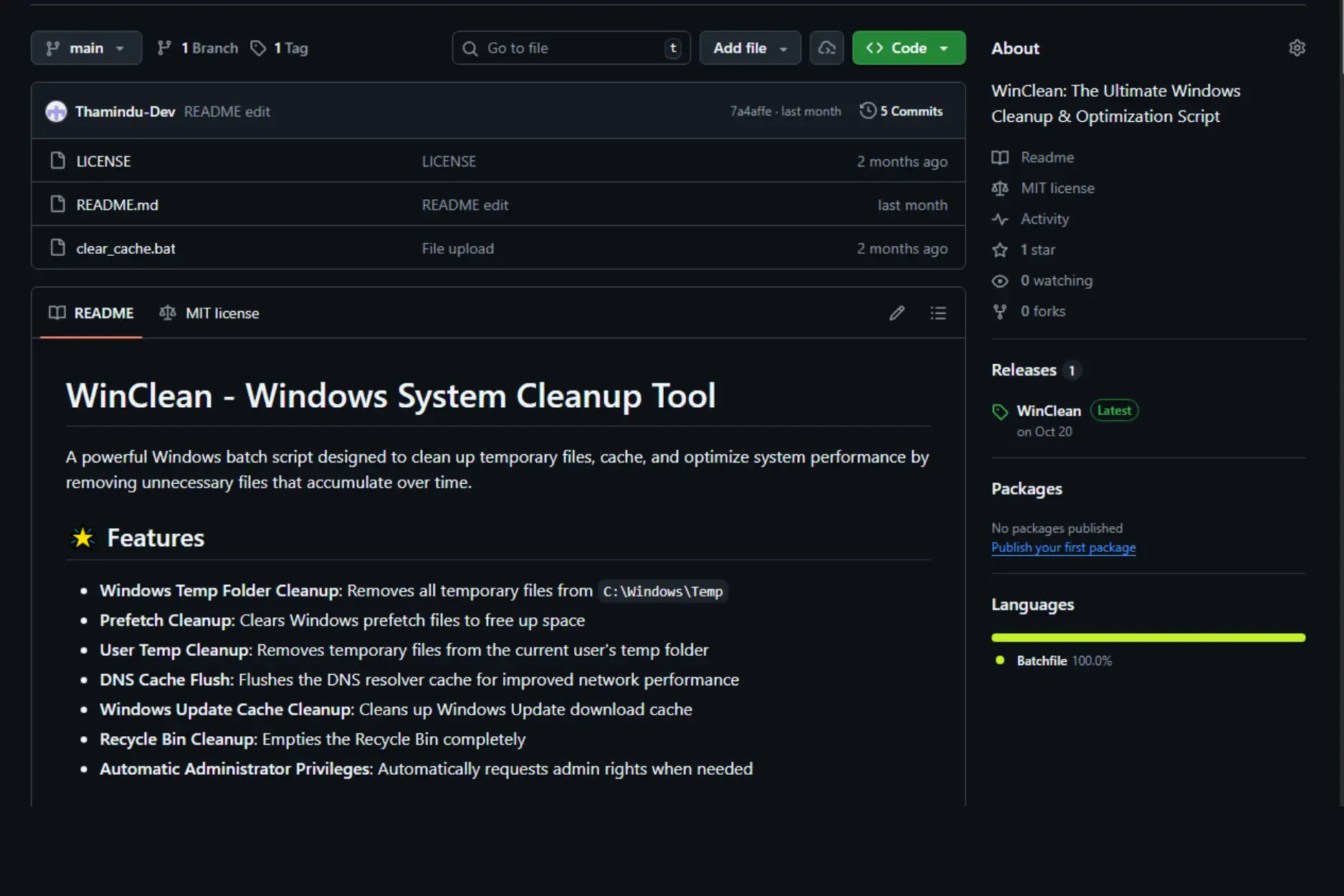This screenshot has width=1344, height=896.
Task: Click the tag icon beside 1 Tag
Action: 259,47
